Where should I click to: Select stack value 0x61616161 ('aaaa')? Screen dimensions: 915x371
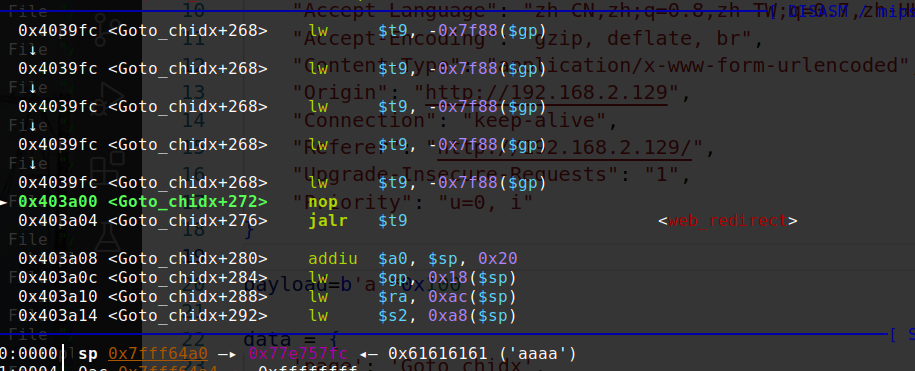[482, 354]
